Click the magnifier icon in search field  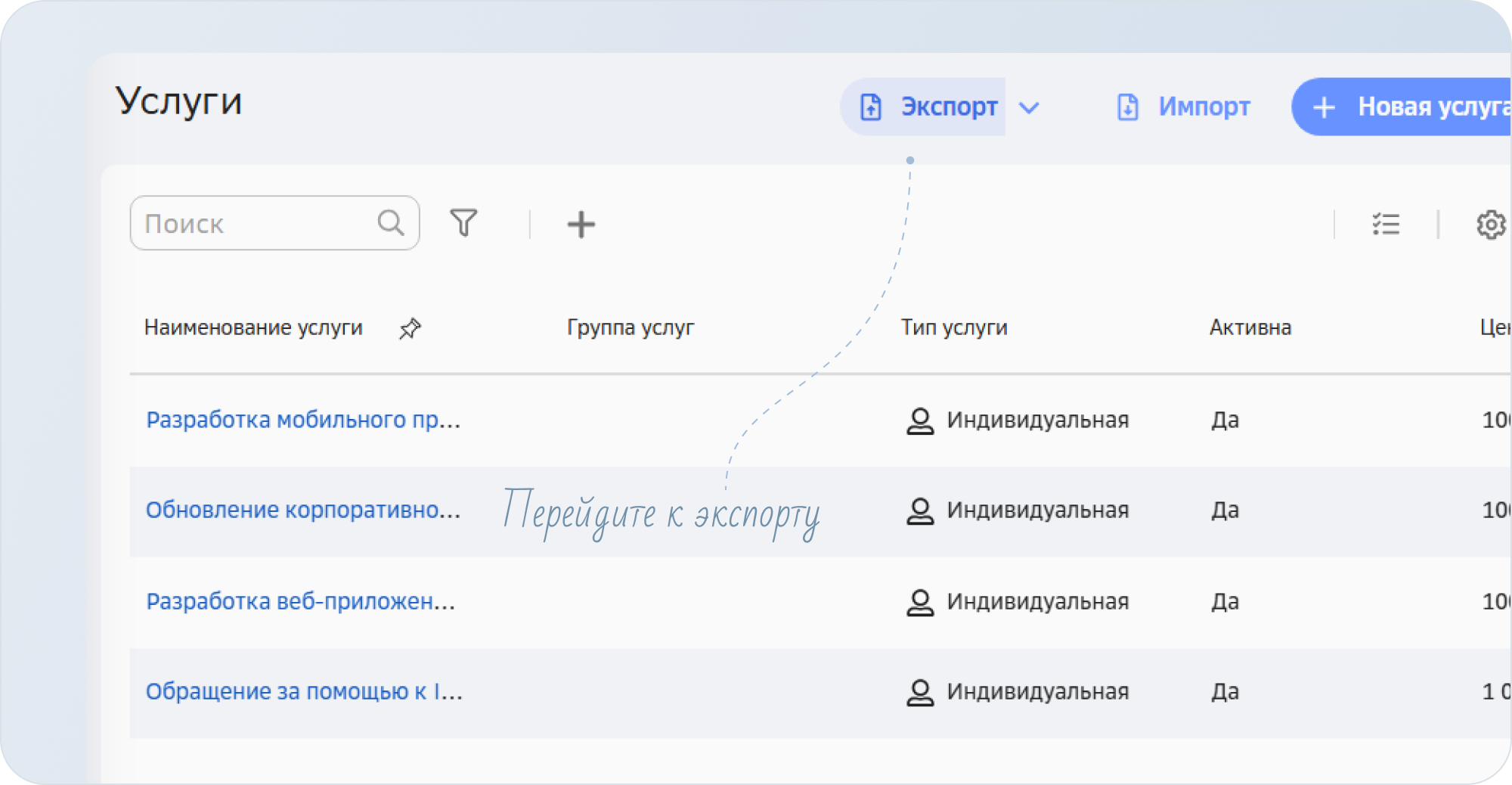(x=391, y=223)
